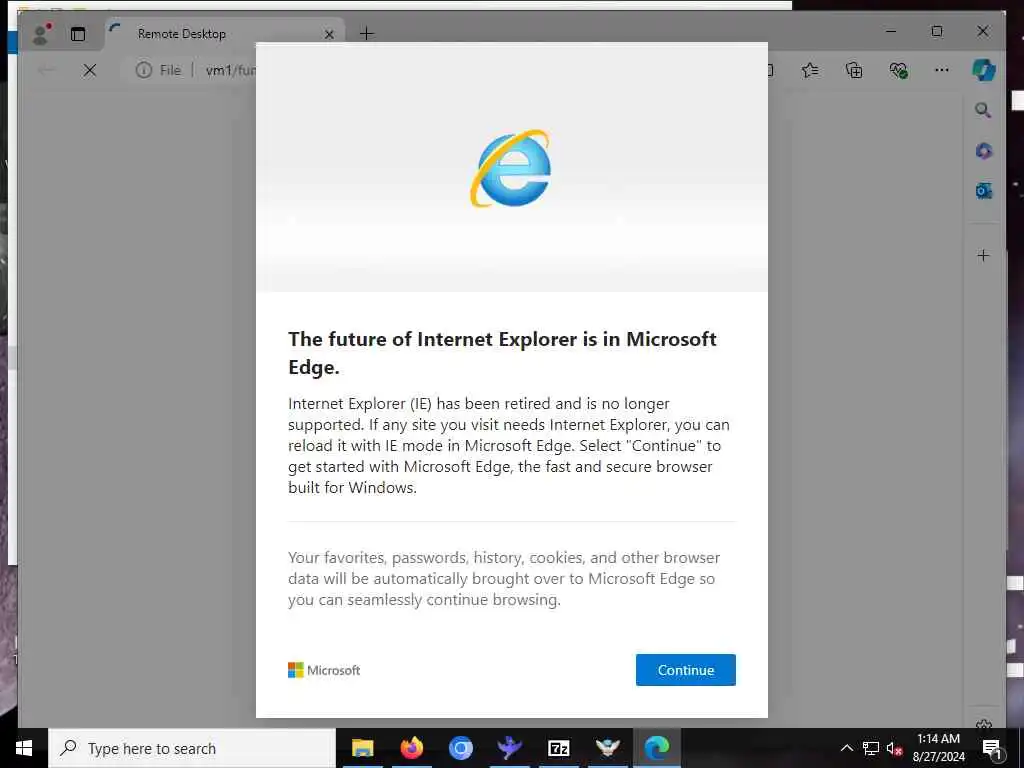Open sidebar settings gear icon
This screenshot has width=1024, height=768.
click(x=984, y=724)
